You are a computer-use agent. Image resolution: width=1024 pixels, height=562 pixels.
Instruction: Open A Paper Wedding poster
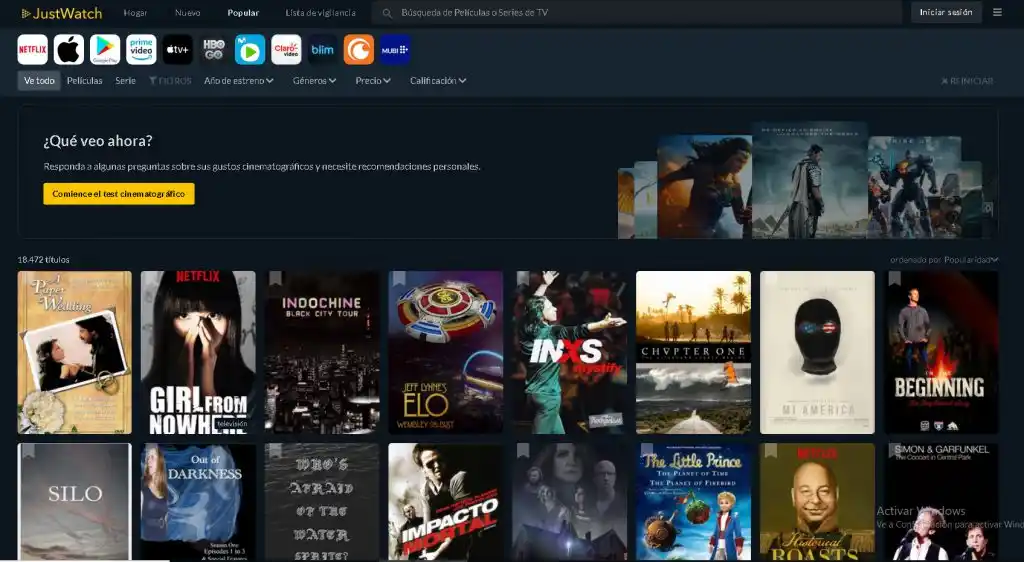74,352
